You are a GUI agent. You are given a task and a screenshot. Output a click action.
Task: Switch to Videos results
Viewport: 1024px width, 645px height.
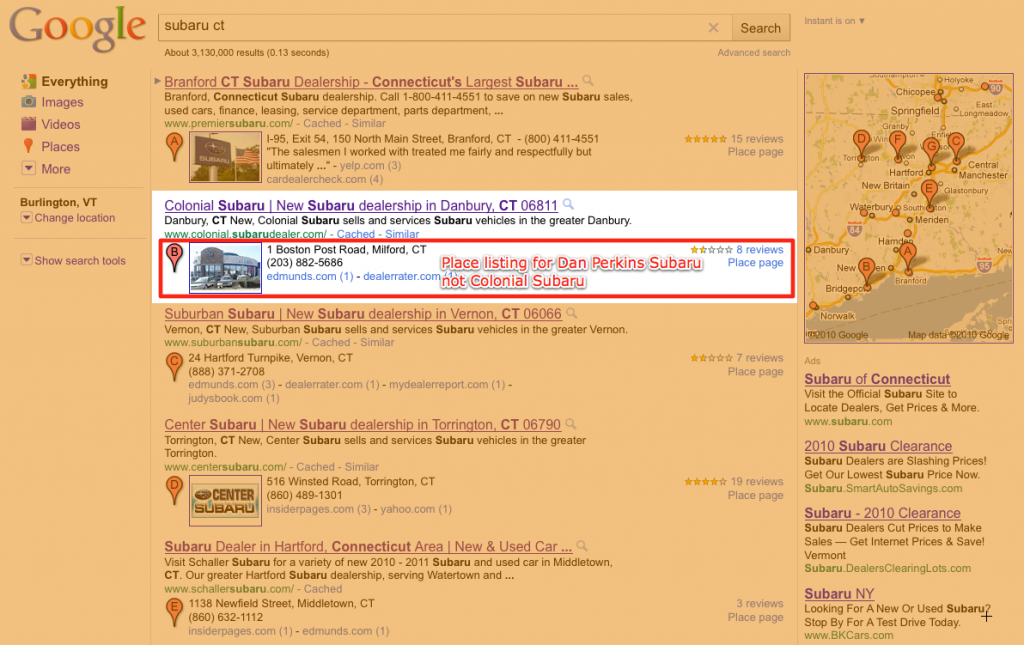[61, 125]
